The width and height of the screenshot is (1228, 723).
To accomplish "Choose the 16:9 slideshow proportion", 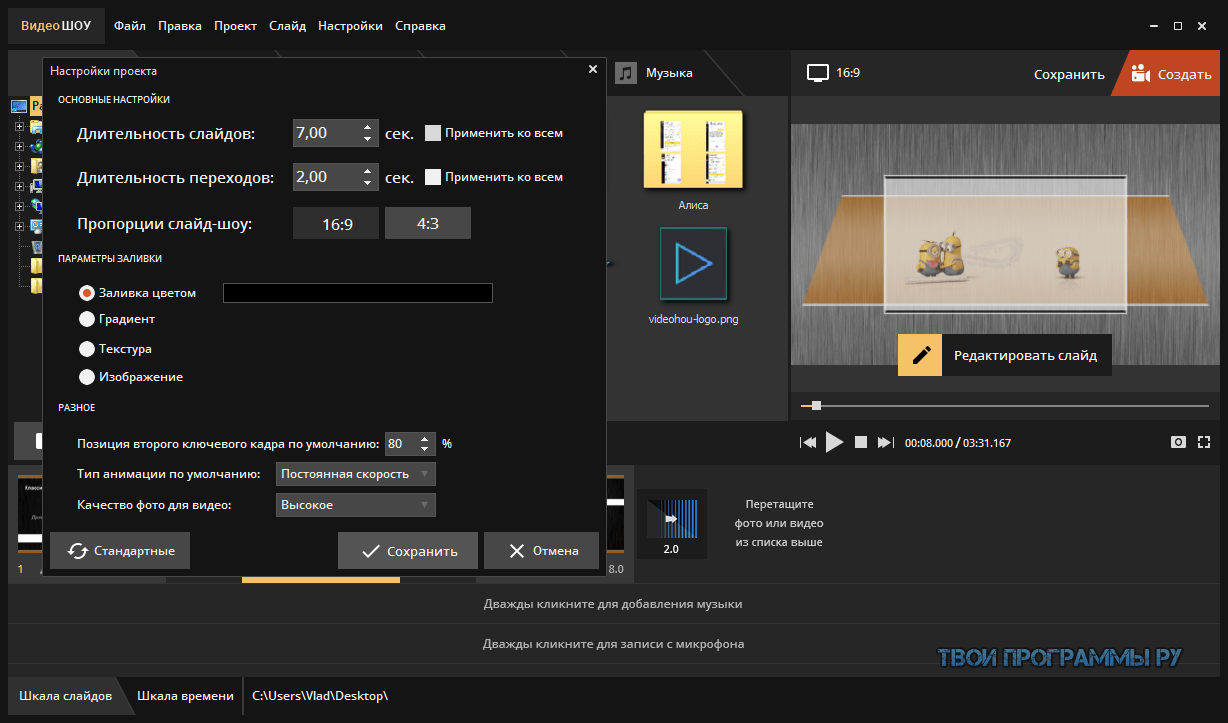I will [x=336, y=224].
